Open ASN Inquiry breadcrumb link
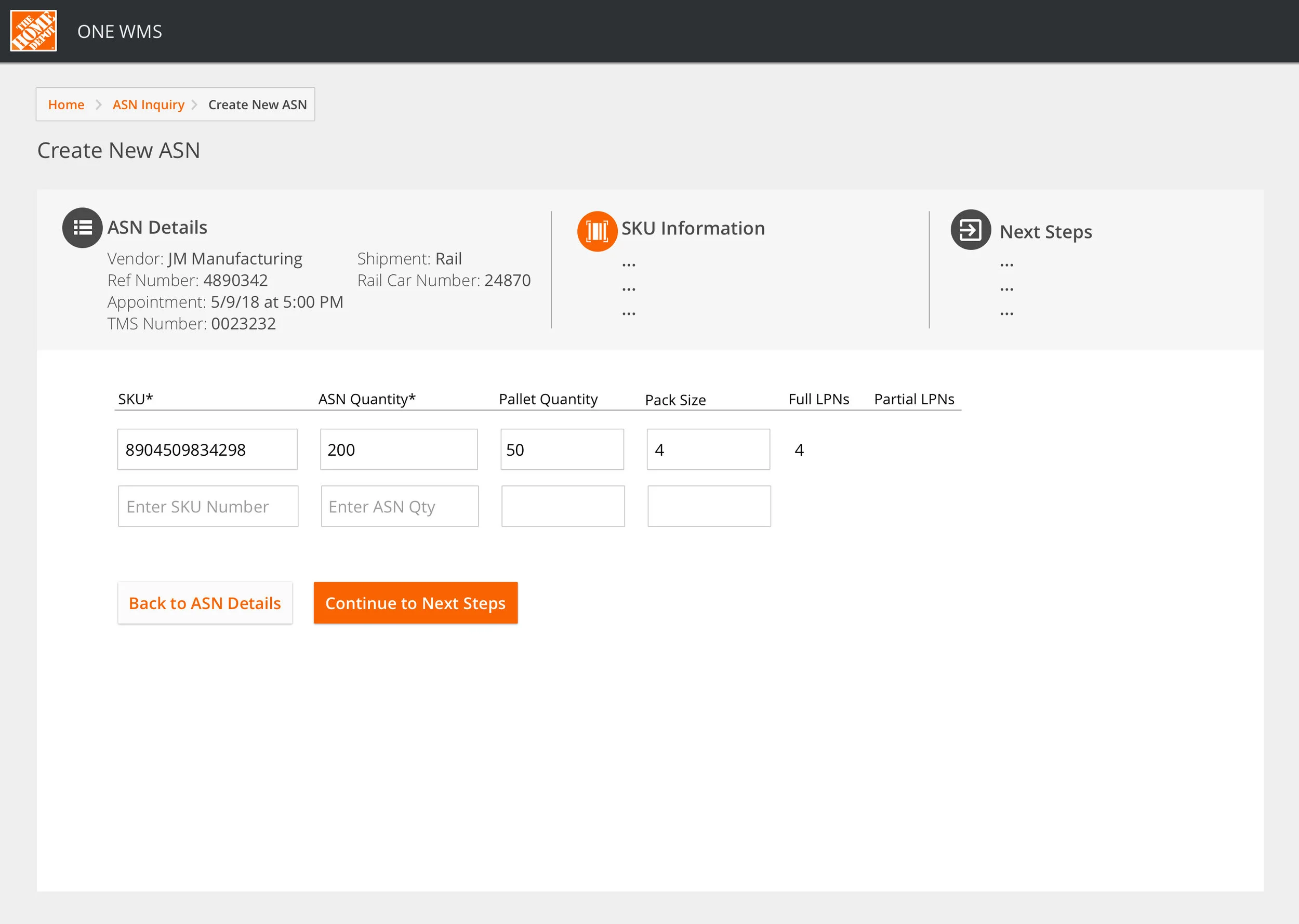Image resolution: width=1299 pixels, height=924 pixels. click(149, 104)
